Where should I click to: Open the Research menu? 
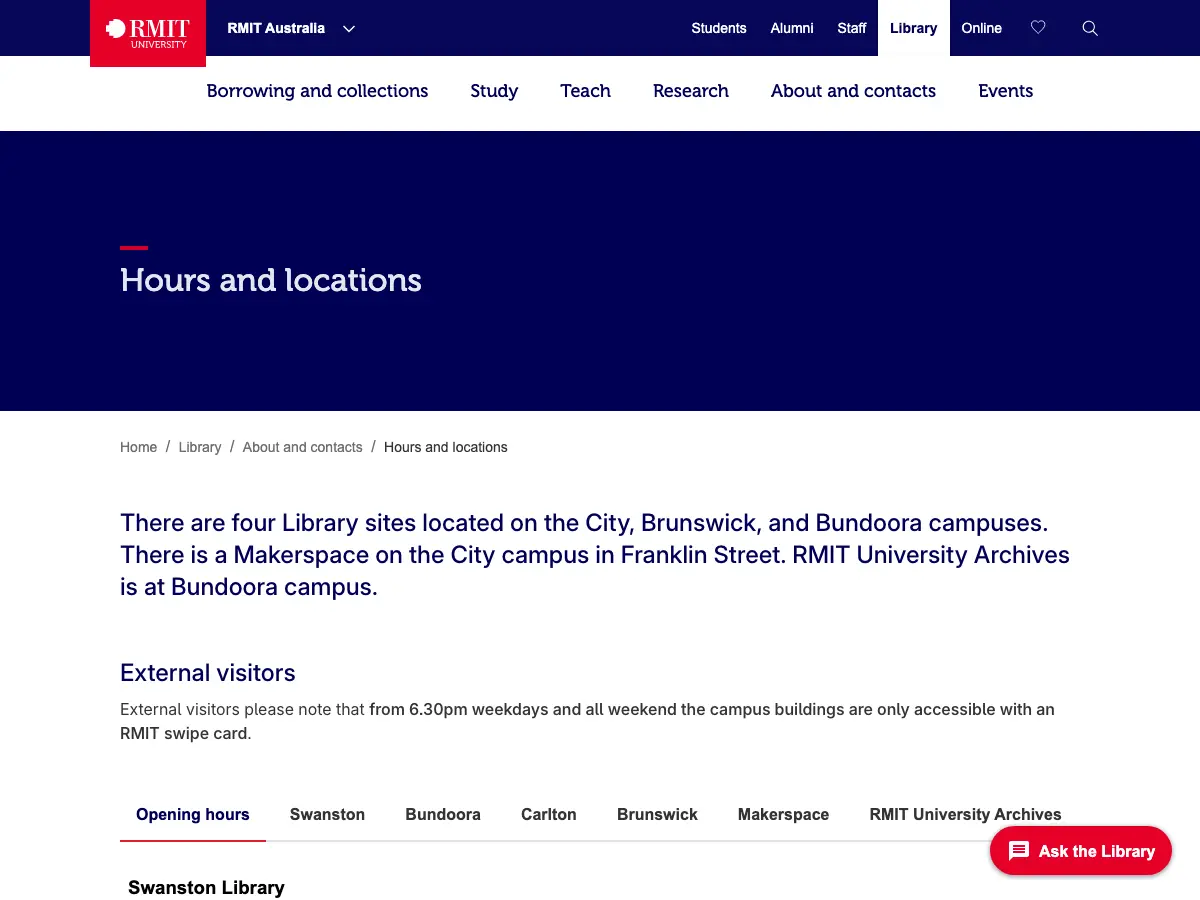pos(691,91)
